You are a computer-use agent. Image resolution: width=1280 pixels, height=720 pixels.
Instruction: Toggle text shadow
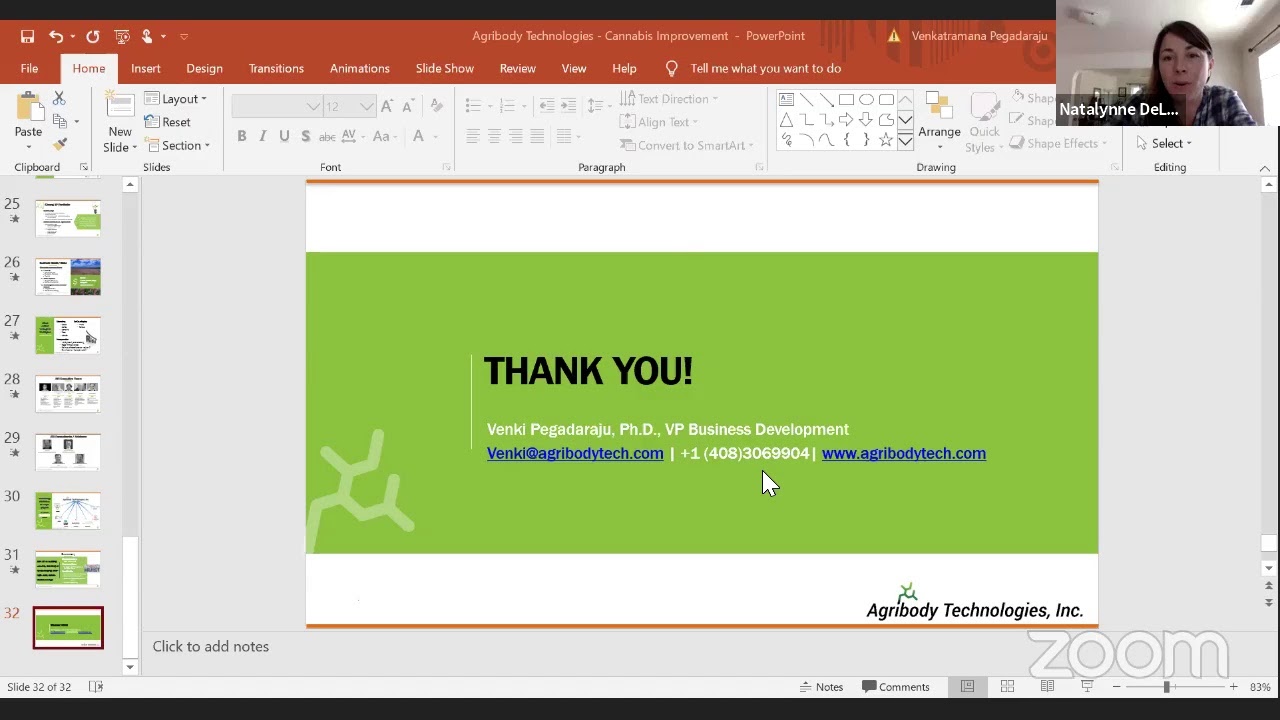305,136
